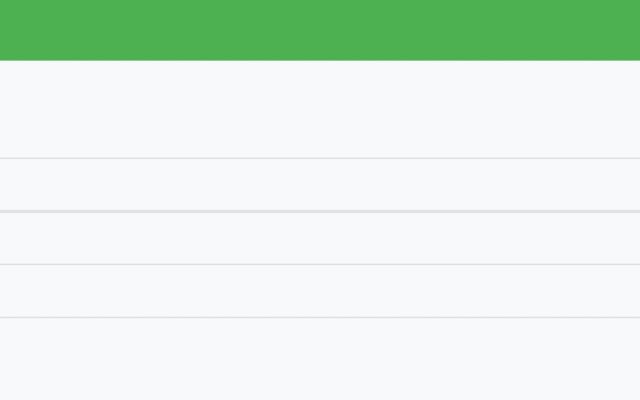Click the left end of the second narrow row
640x400 pixels.
(20, 238)
